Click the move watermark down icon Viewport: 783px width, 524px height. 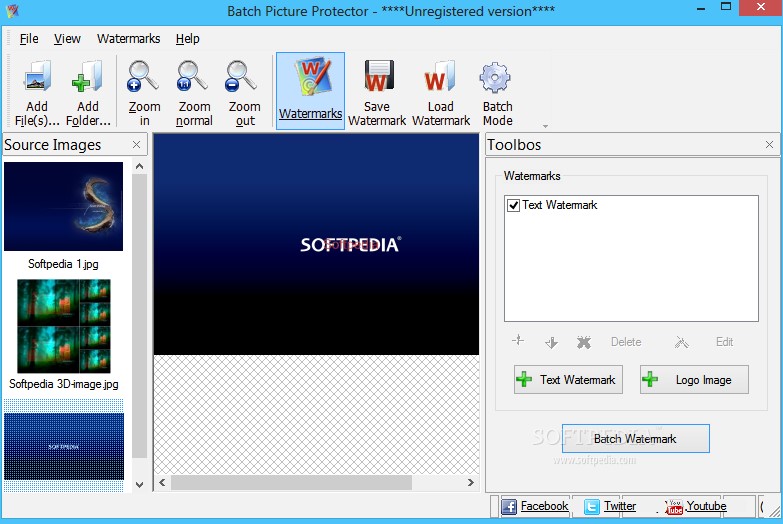[x=551, y=342]
